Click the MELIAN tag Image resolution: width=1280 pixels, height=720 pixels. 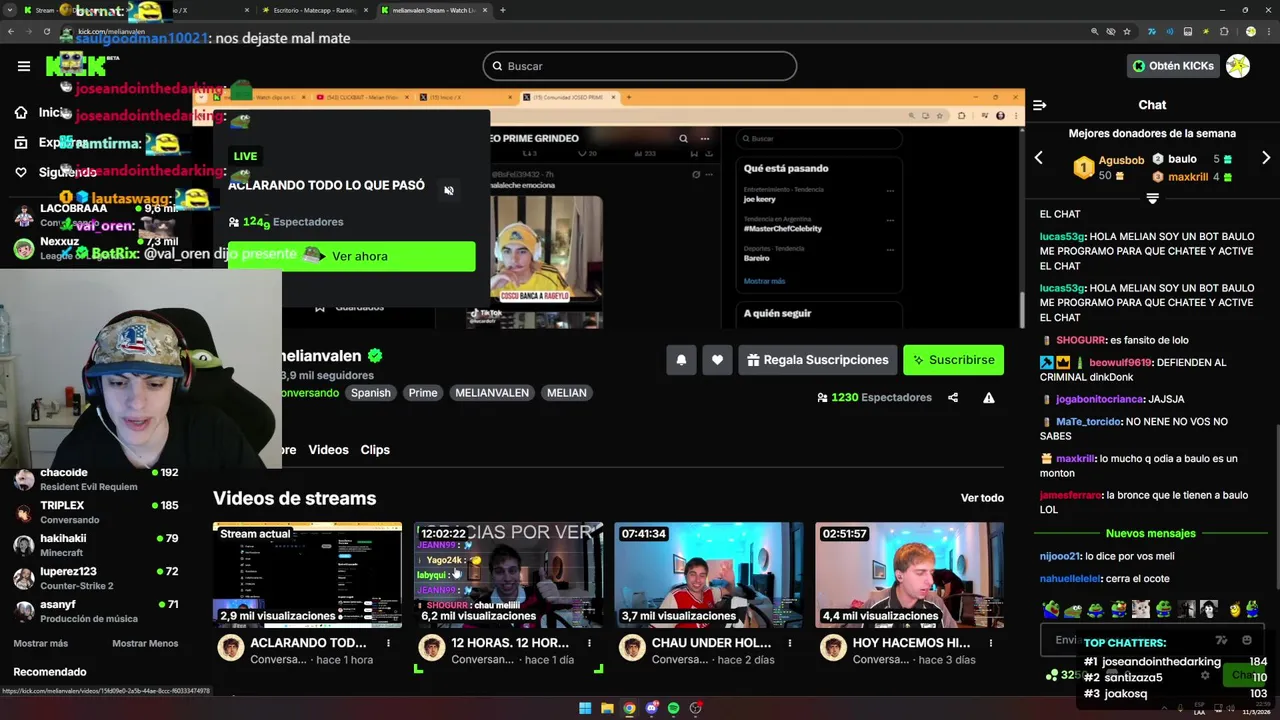pos(567,393)
